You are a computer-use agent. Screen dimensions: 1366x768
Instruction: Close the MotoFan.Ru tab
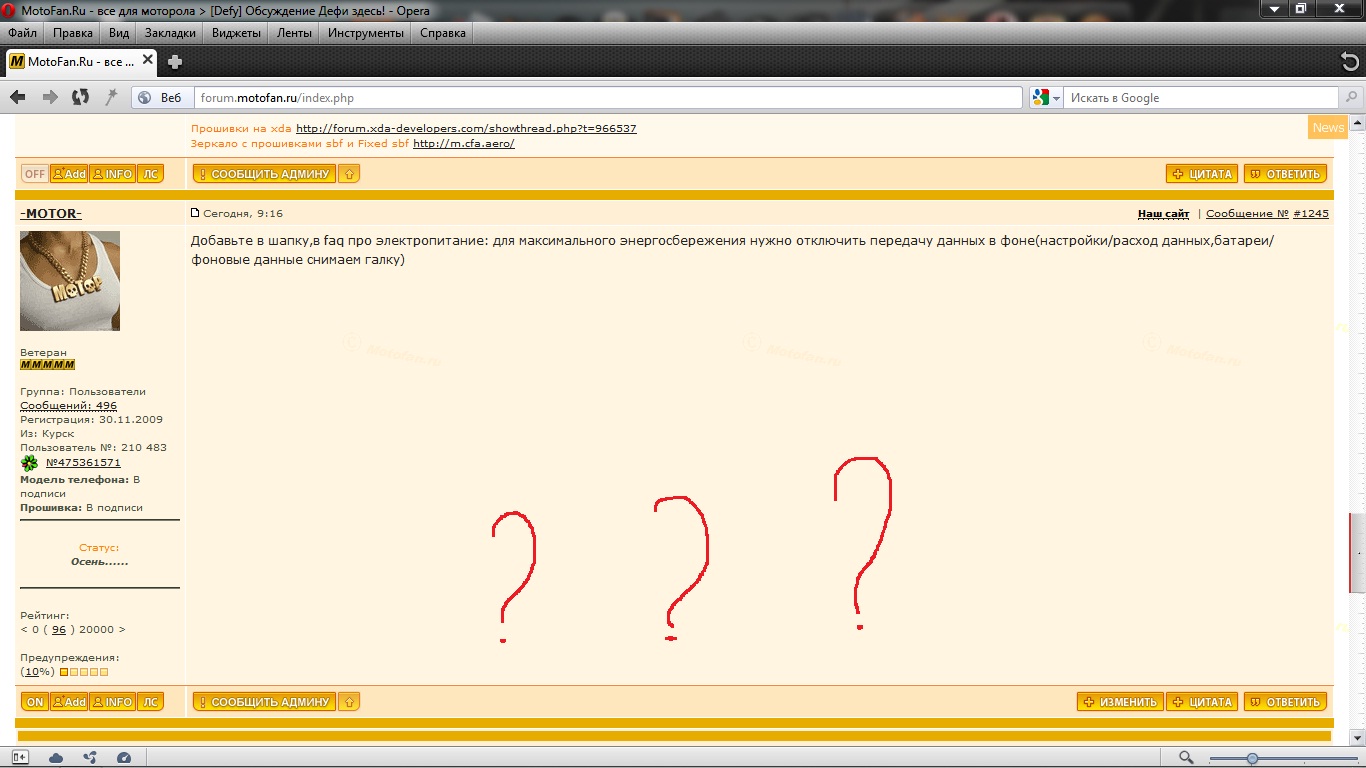click(148, 60)
